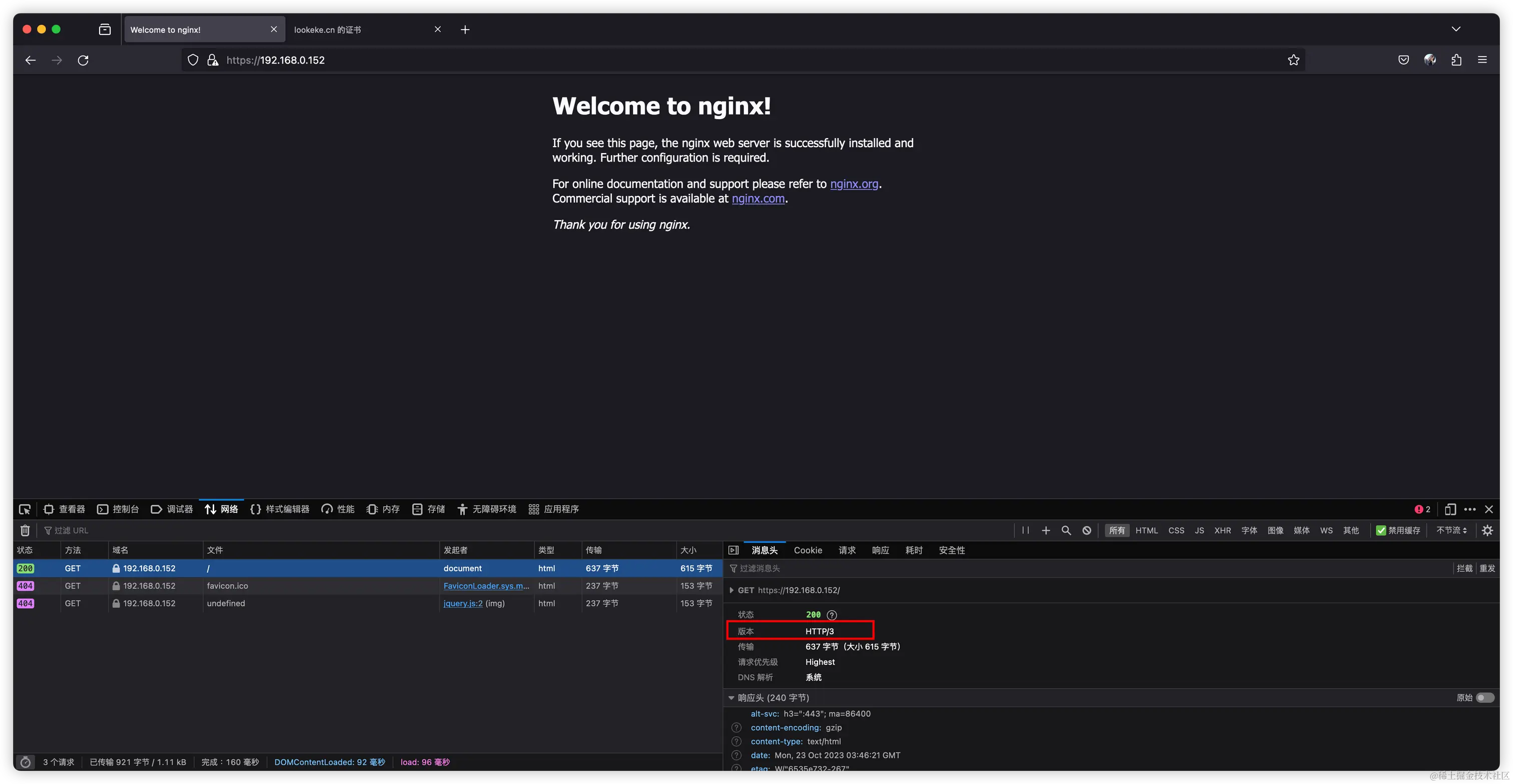
Task: Open the extensions puzzle icon
Action: point(1456,60)
